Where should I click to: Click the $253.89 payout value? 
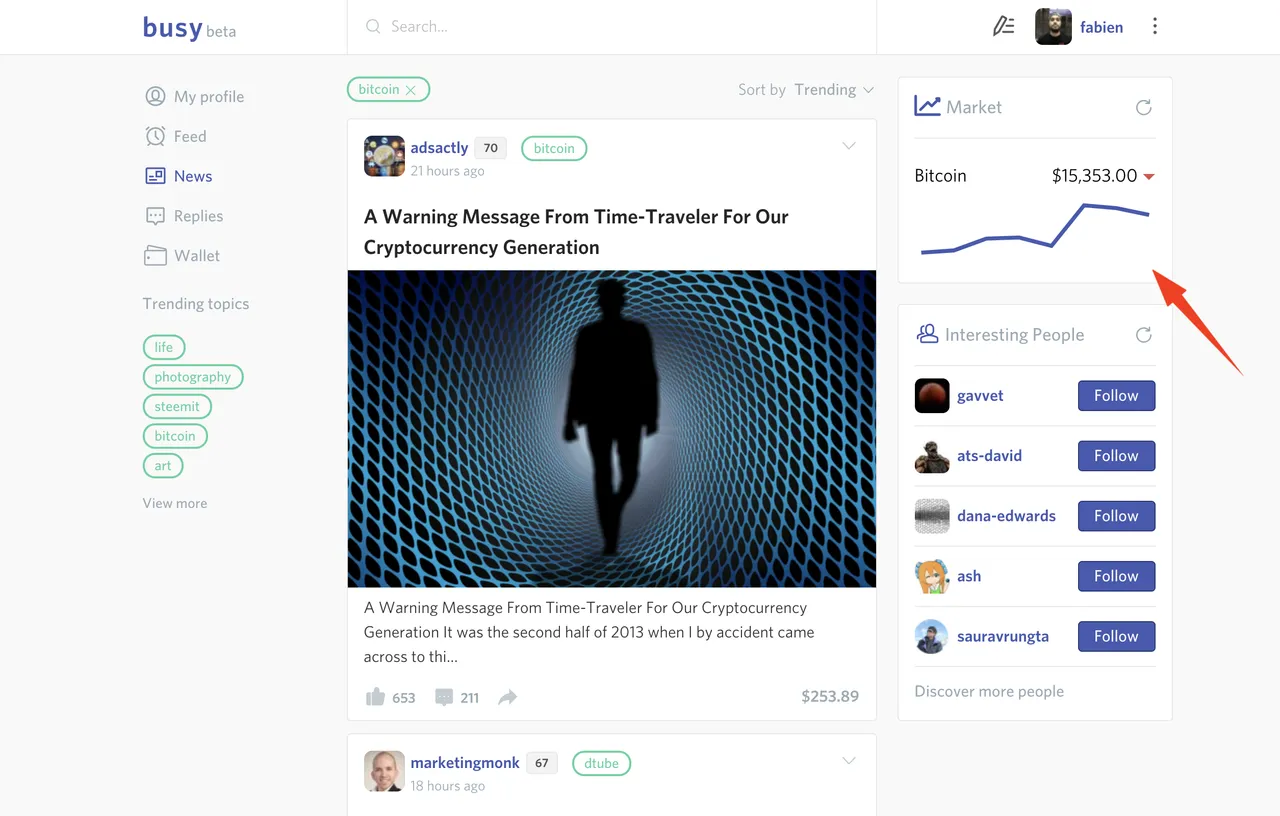tap(830, 697)
